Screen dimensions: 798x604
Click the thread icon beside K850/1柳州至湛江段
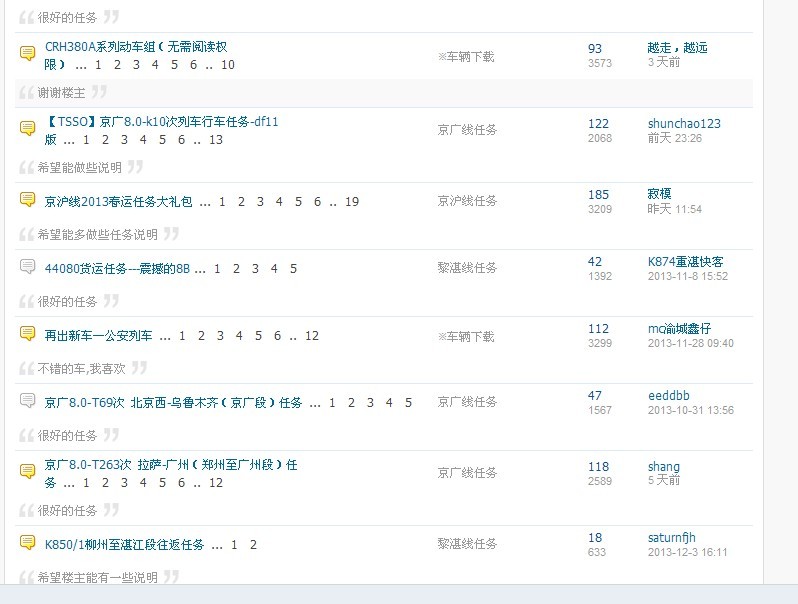point(28,543)
